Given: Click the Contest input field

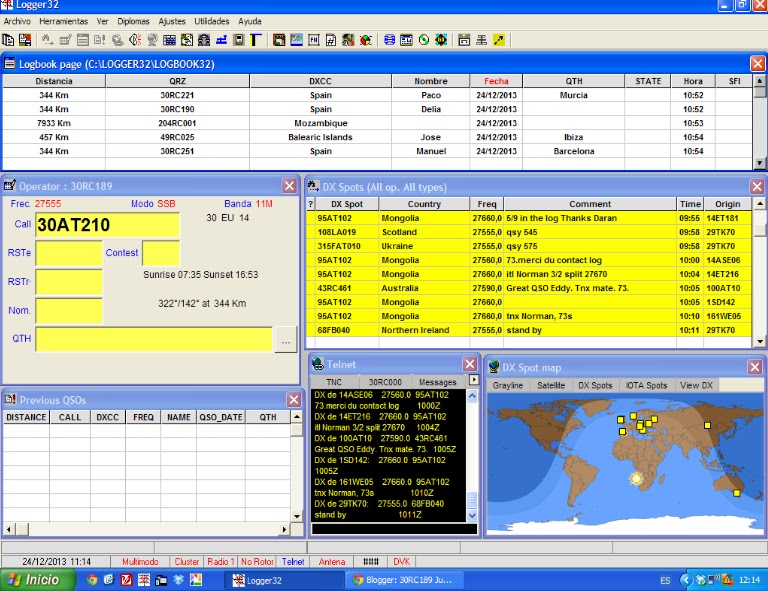Looking at the screenshot, I should click(161, 253).
